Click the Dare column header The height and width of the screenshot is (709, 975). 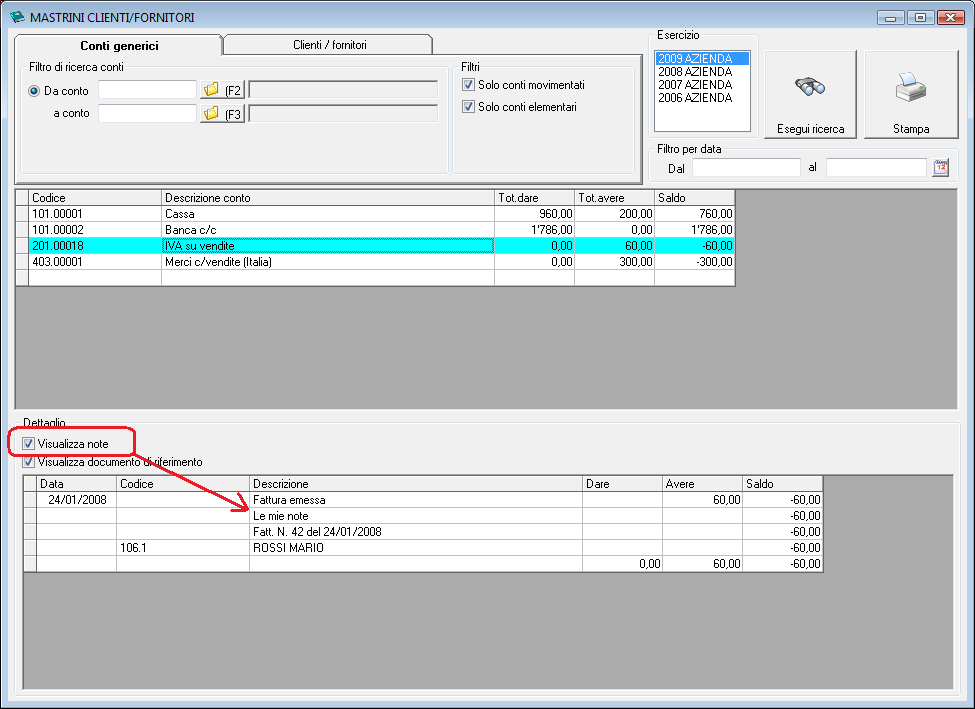[622, 484]
